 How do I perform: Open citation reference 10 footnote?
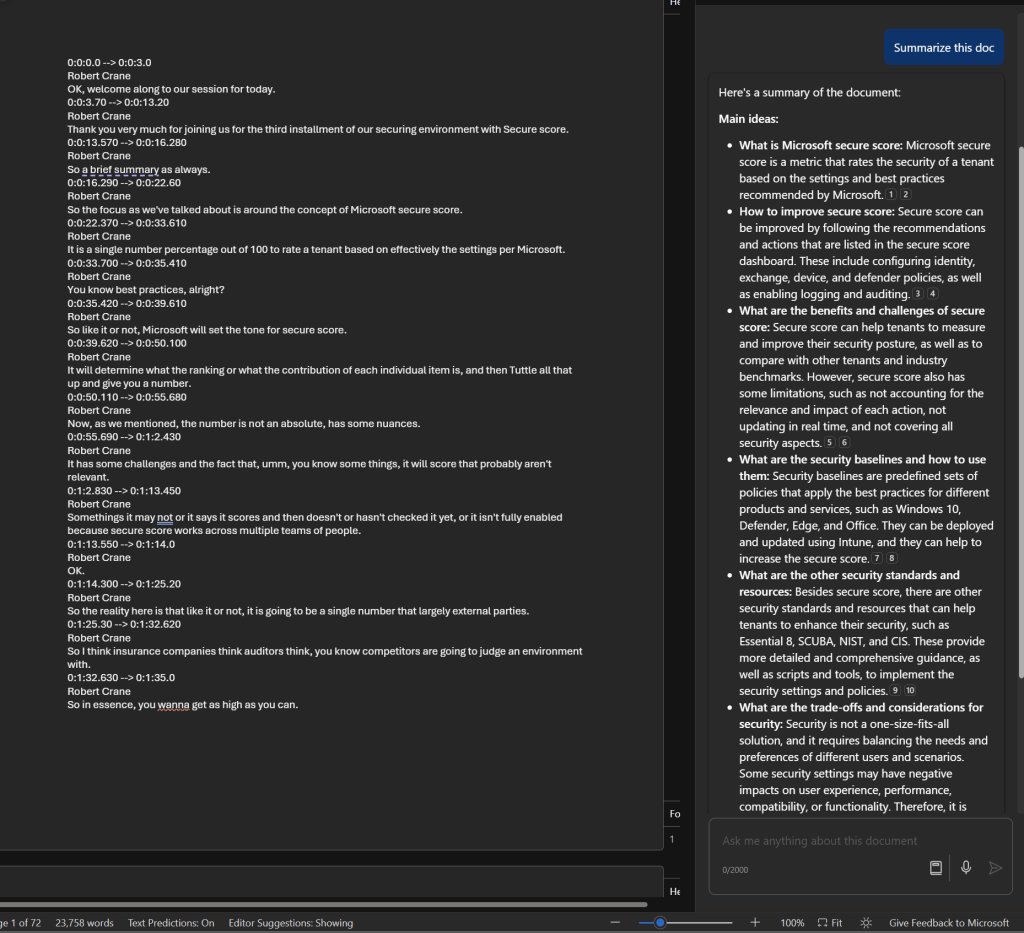click(910, 691)
